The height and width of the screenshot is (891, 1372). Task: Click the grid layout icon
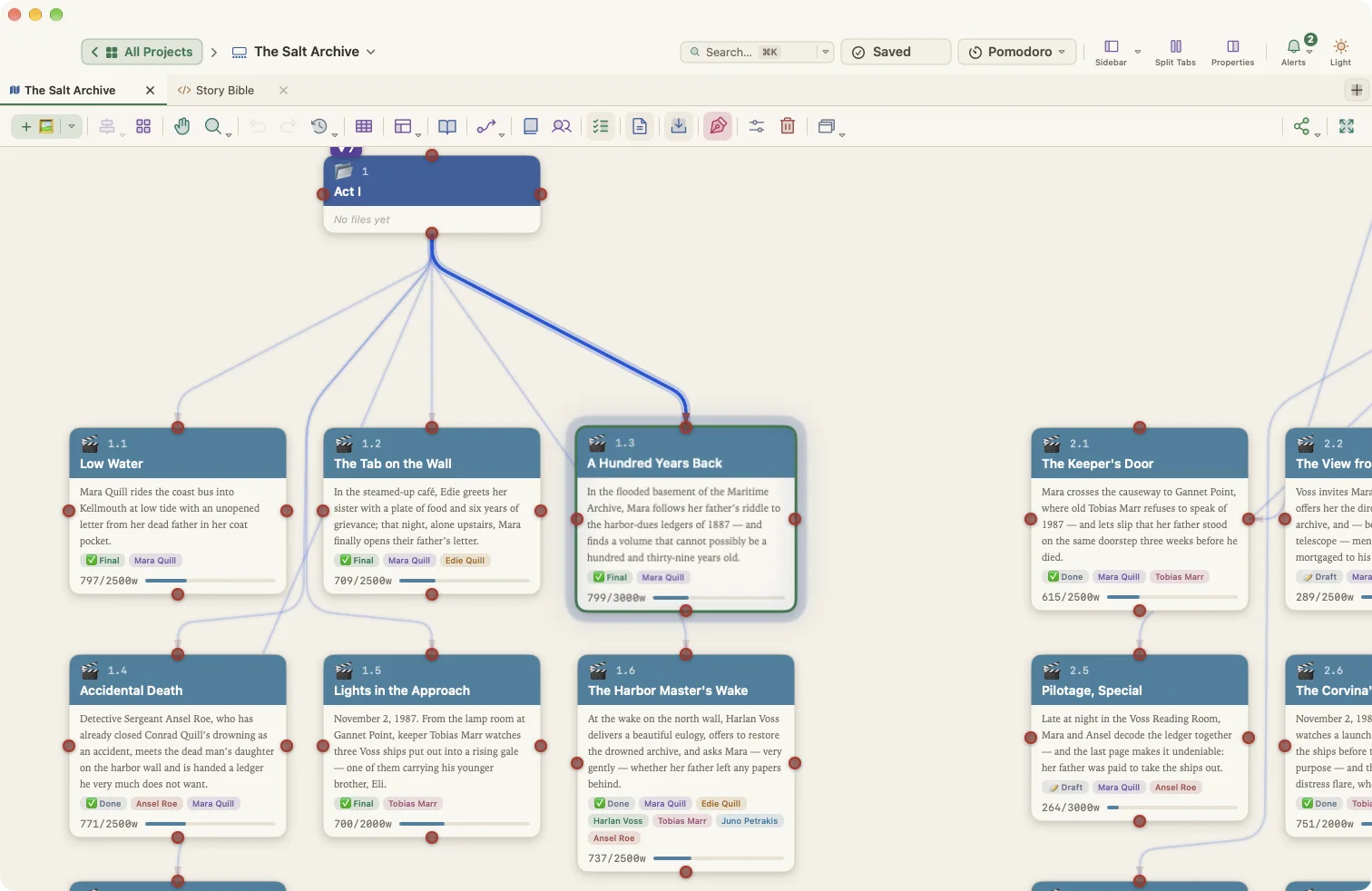(143, 126)
